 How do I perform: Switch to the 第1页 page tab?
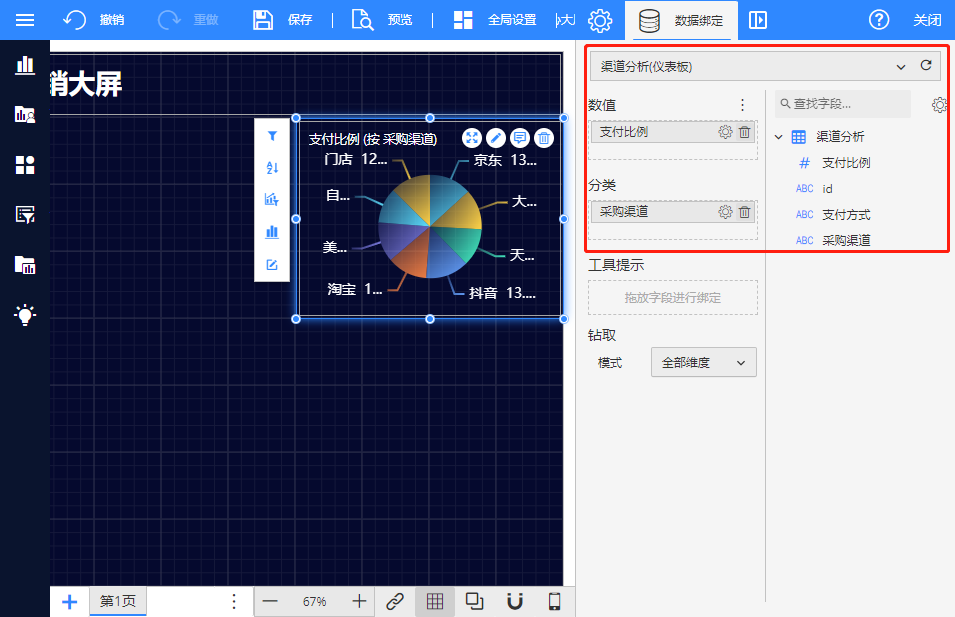(x=117, y=601)
